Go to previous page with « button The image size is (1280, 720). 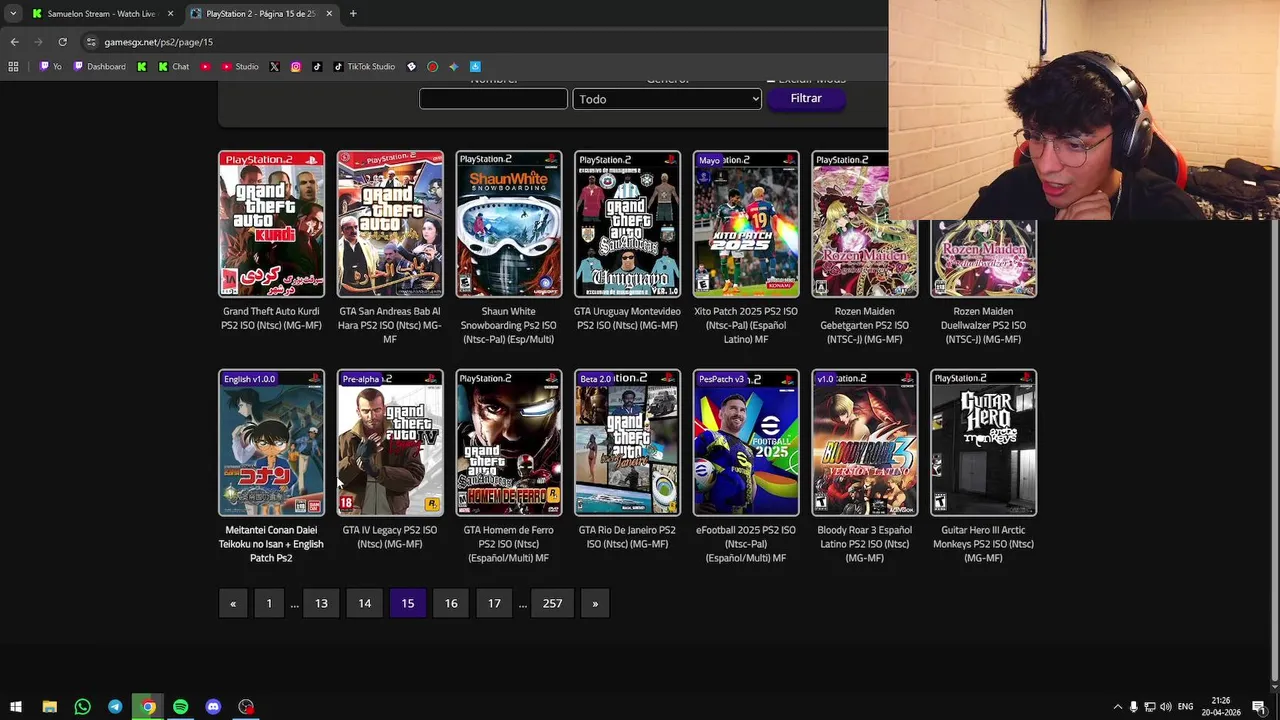(233, 603)
